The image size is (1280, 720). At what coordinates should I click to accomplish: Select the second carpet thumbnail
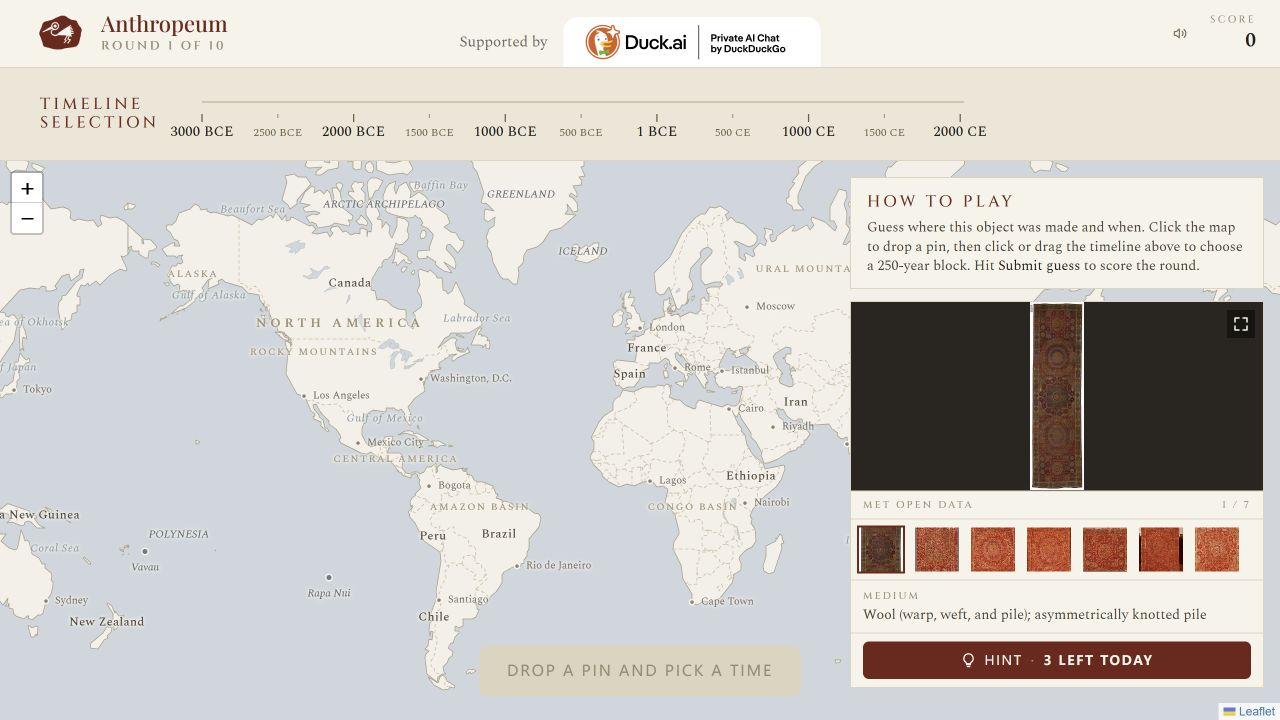click(937, 550)
